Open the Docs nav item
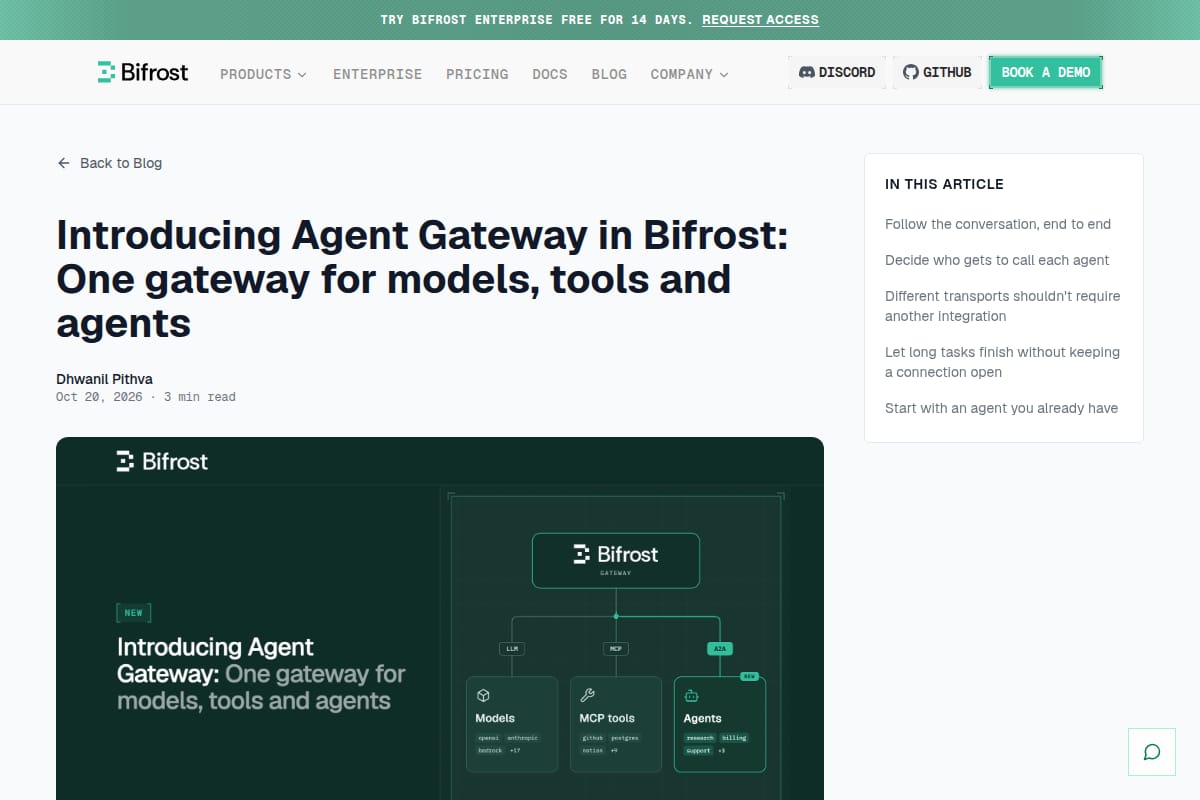 tap(549, 74)
